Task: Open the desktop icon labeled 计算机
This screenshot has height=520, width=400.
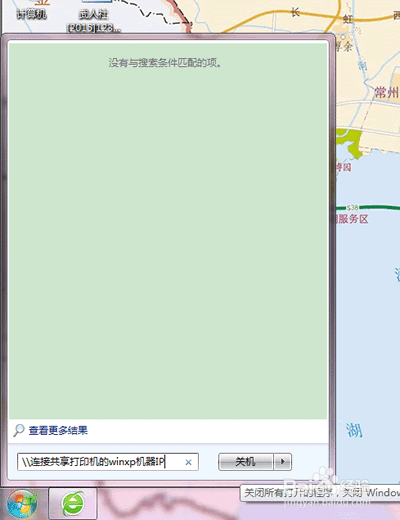Action: [31, 10]
